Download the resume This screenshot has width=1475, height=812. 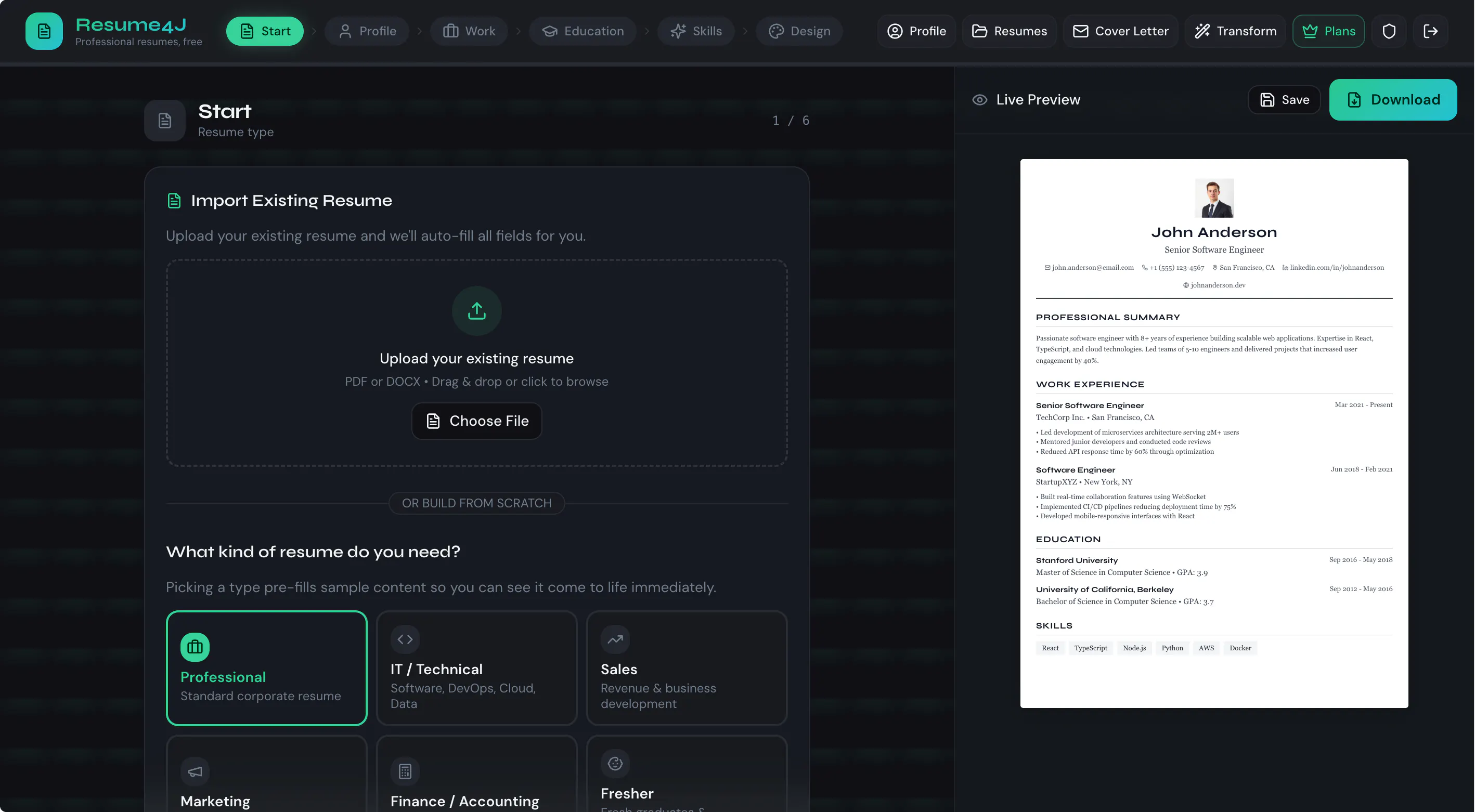pos(1393,100)
